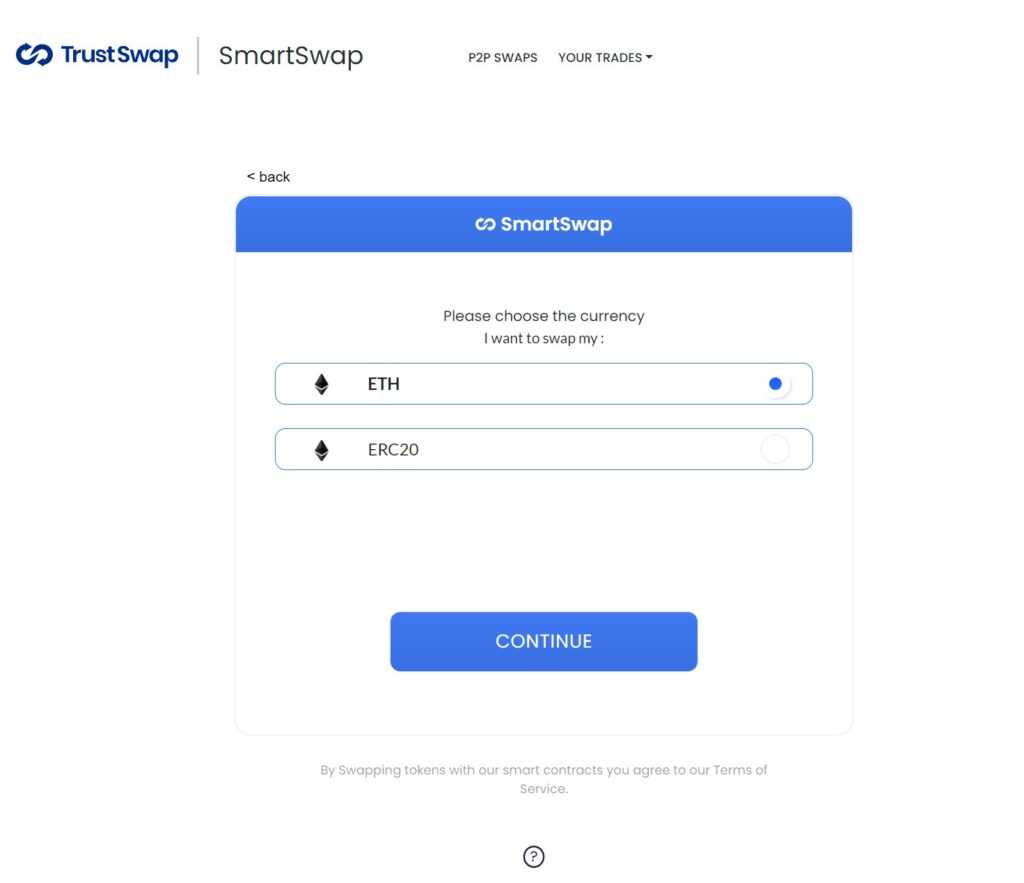Open the YOUR TRADES menu
1024x883 pixels.
[600, 58]
